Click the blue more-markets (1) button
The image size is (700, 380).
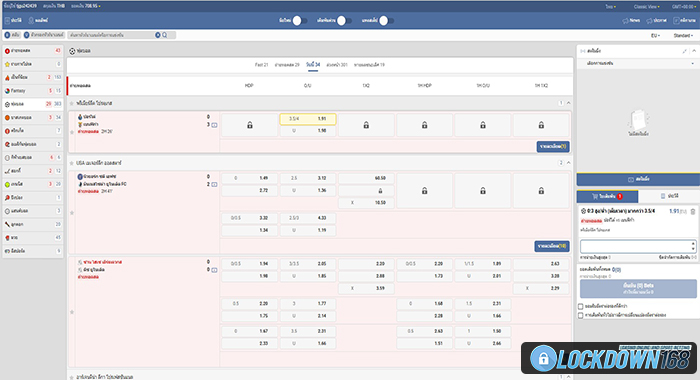(x=553, y=146)
